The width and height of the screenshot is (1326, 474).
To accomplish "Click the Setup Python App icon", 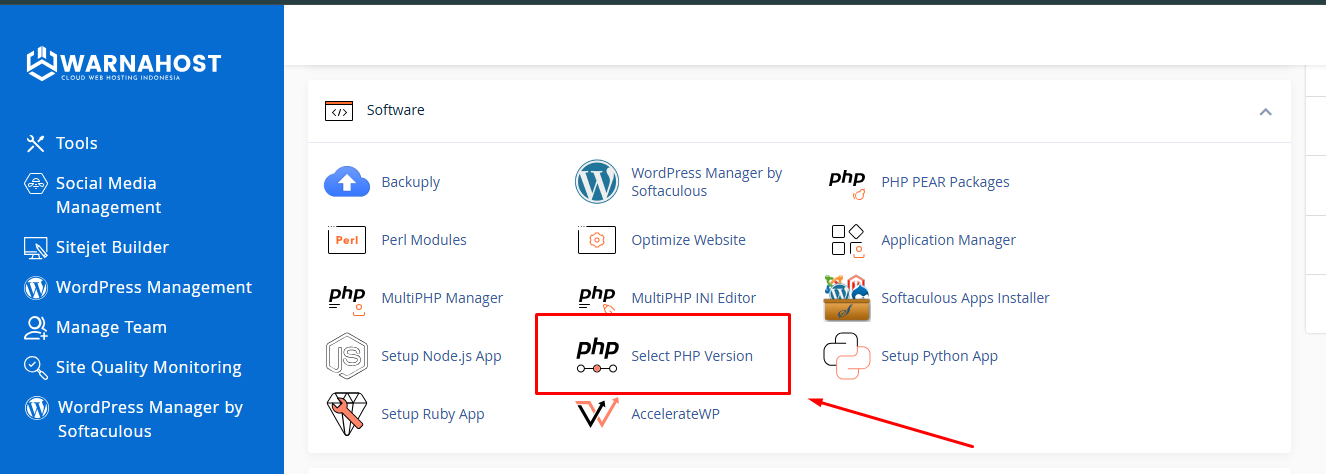I will (x=847, y=356).
